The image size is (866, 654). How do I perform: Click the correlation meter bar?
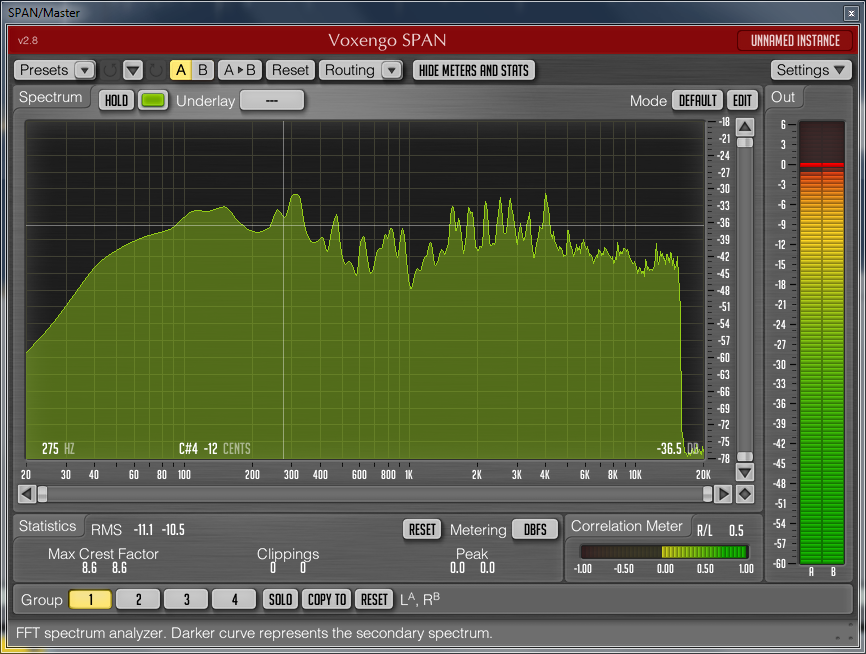pos(664,552)
